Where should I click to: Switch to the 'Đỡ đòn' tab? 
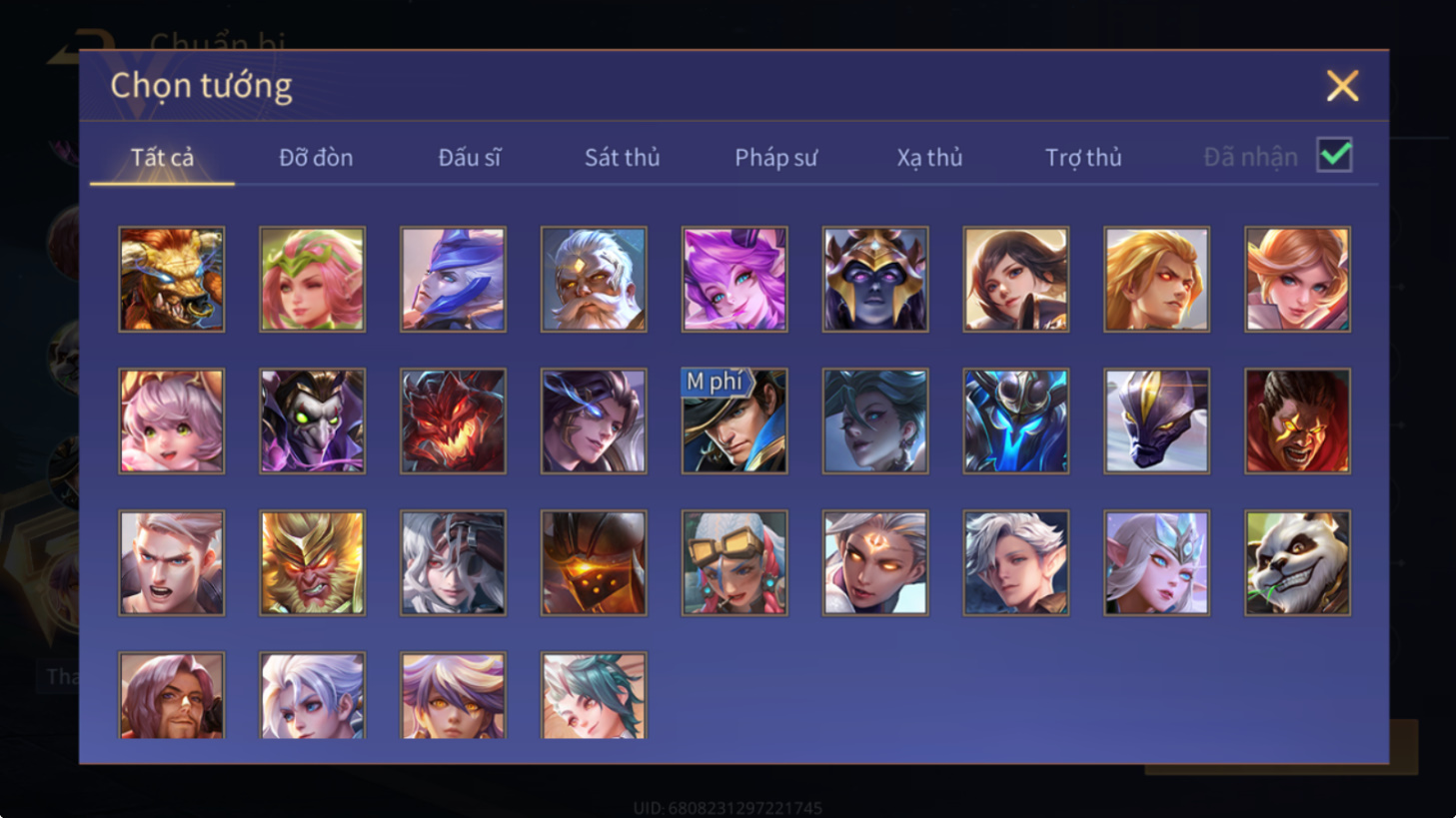coord(316,158)
